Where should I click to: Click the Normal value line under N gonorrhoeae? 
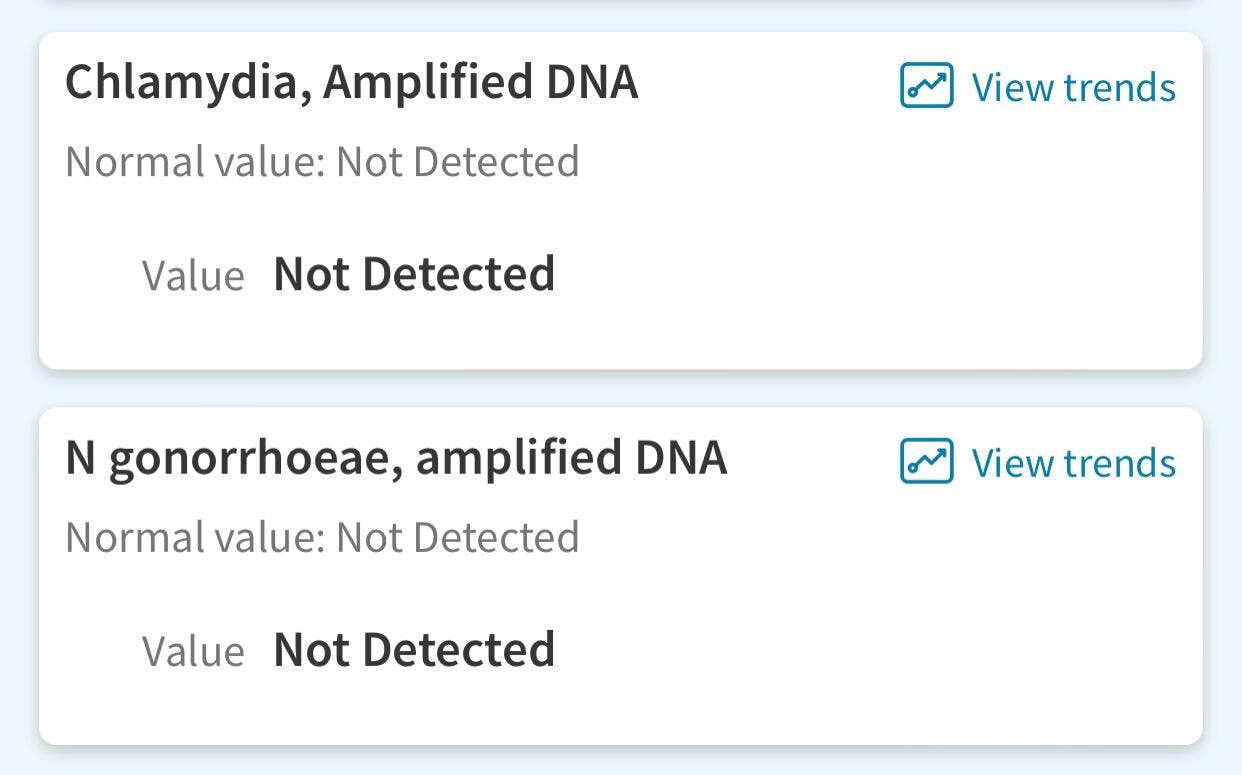coord(322,538)
